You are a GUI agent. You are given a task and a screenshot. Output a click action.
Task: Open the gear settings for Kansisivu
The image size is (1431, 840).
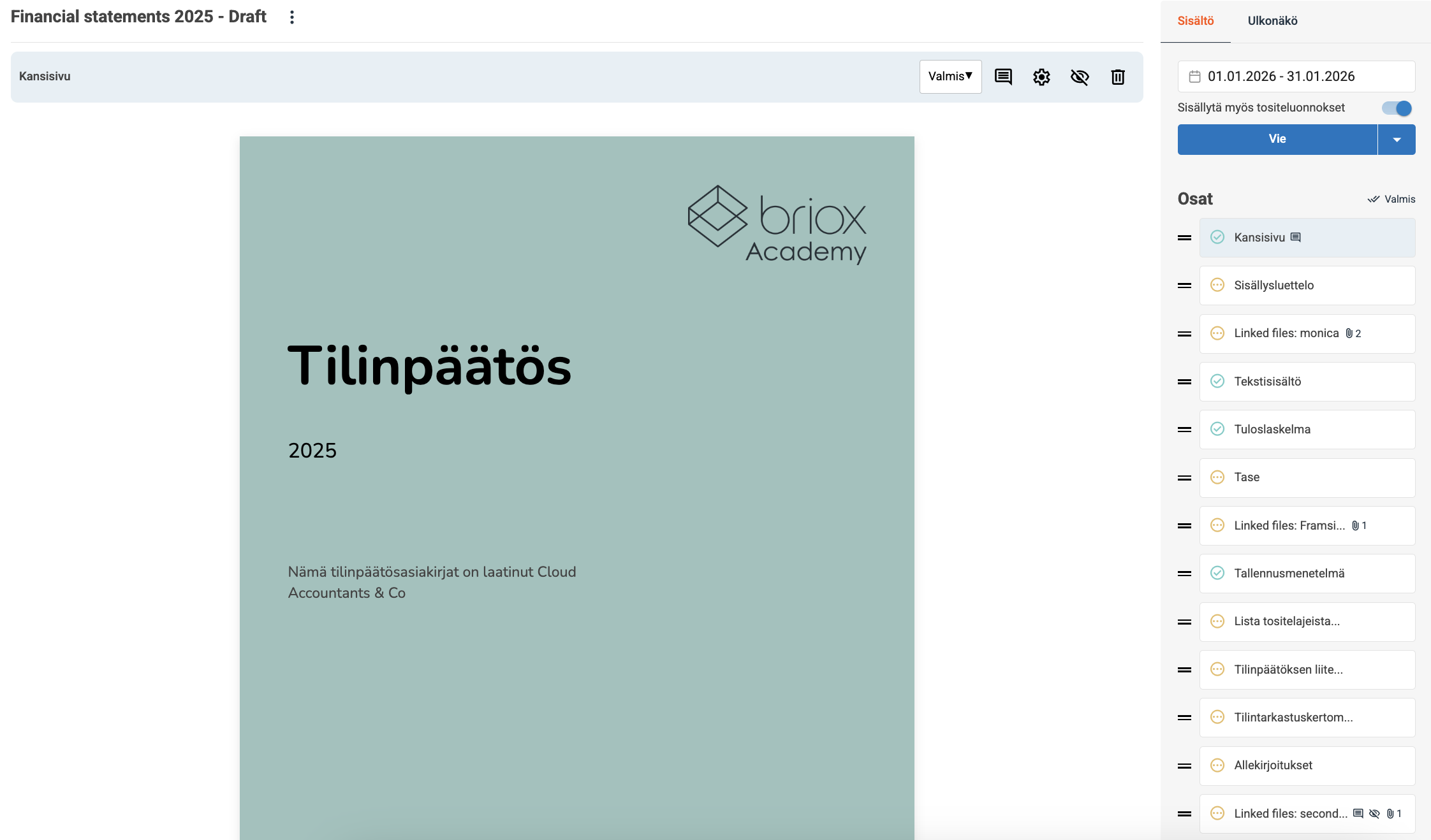point(1041,77)
